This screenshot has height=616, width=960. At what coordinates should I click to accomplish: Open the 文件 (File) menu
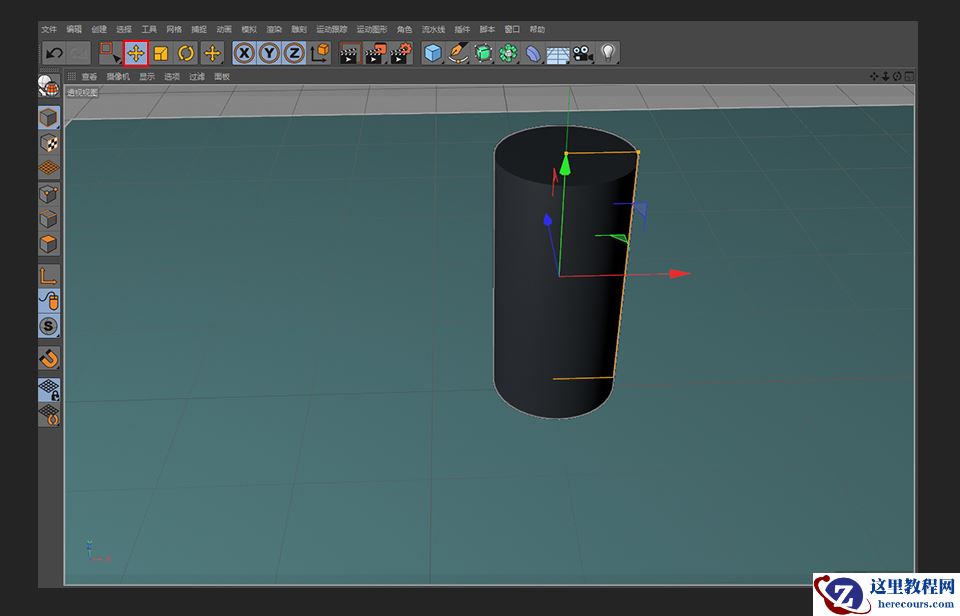pyautogui.click(x=49, y=30)
